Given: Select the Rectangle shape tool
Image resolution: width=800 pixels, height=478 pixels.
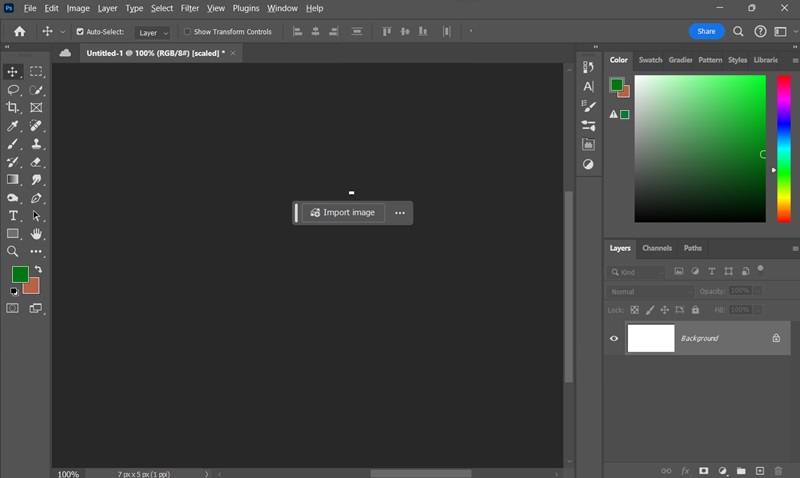Looking at the screenshot, I should click(x=12, y=234).
